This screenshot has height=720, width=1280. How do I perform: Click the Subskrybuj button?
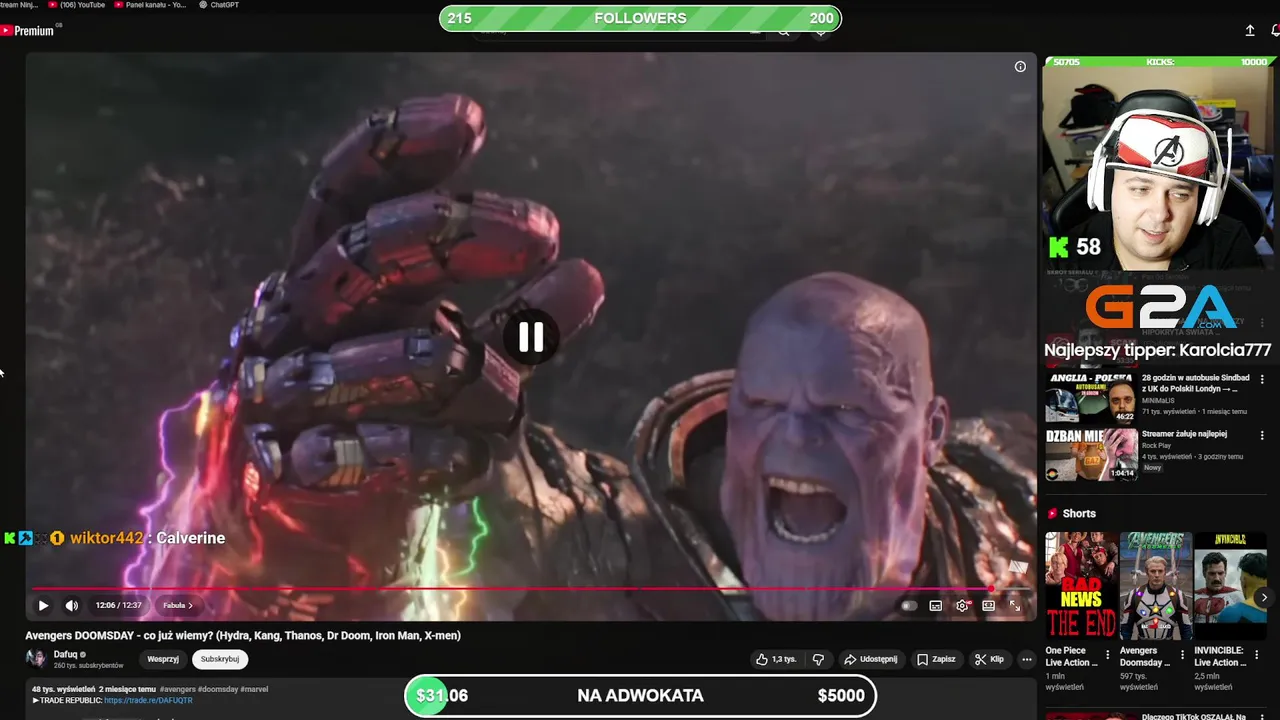coord(220,659)
